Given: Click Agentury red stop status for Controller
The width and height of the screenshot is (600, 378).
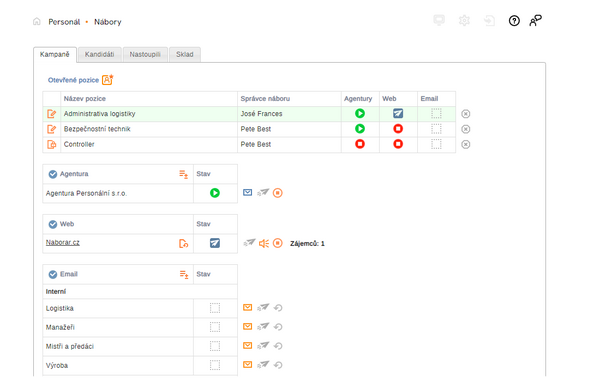Looking at the screenshot, I should pyautogui.click(x=360, y=144).
